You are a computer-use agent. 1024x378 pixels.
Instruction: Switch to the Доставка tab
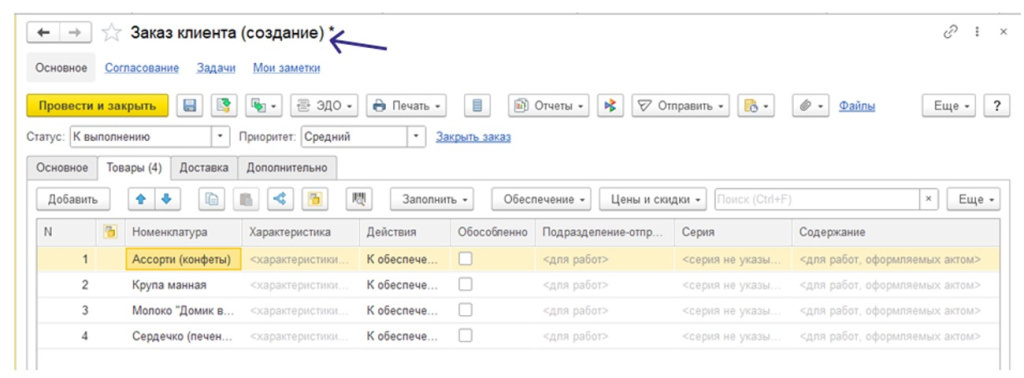[x=204, y=168]
